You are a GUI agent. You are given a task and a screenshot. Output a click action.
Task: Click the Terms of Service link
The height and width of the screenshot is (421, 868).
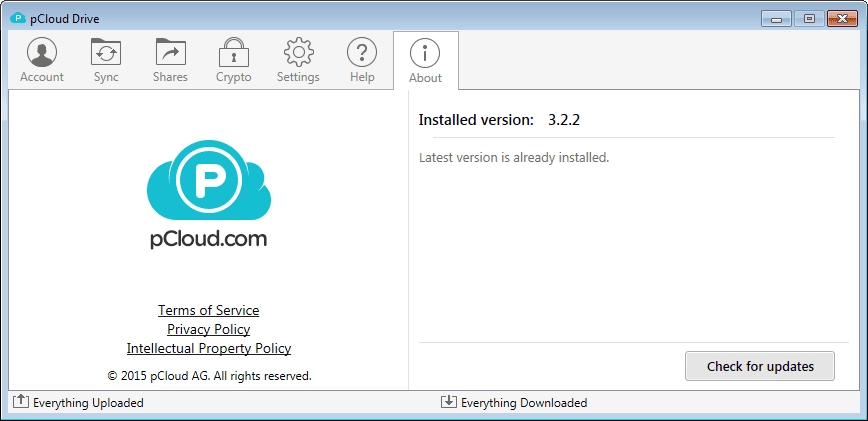(209, 310)
